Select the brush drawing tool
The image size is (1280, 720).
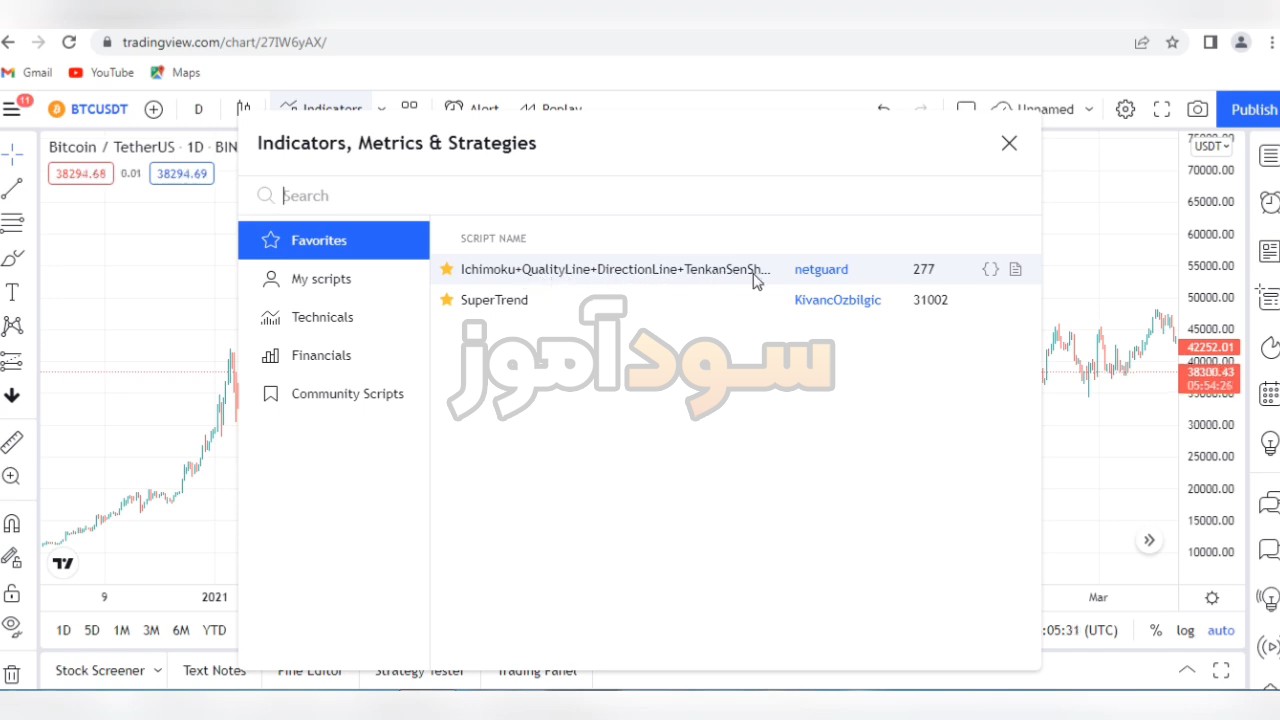point(12,258)
